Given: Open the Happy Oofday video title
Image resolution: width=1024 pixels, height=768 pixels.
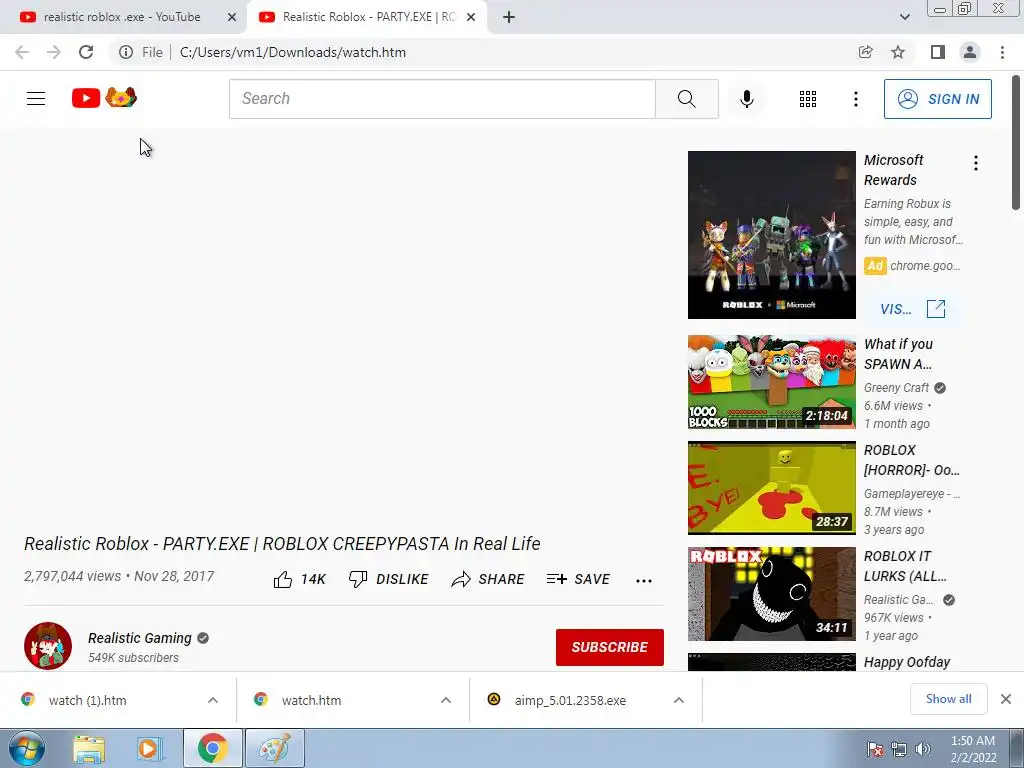Looking at the screenshot, I should 906,662.
